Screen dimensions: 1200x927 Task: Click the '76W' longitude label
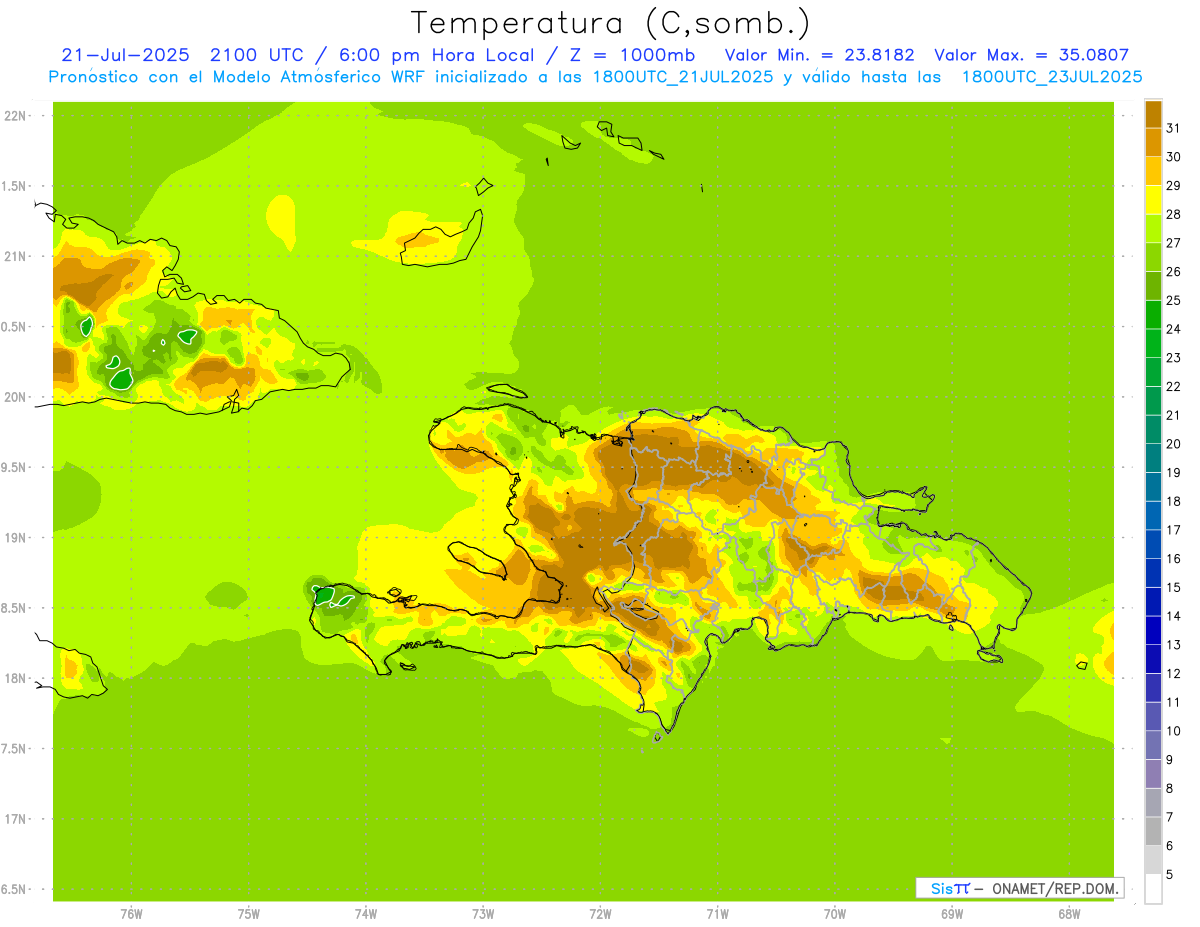pyautogui.click(x=131, y=914)
